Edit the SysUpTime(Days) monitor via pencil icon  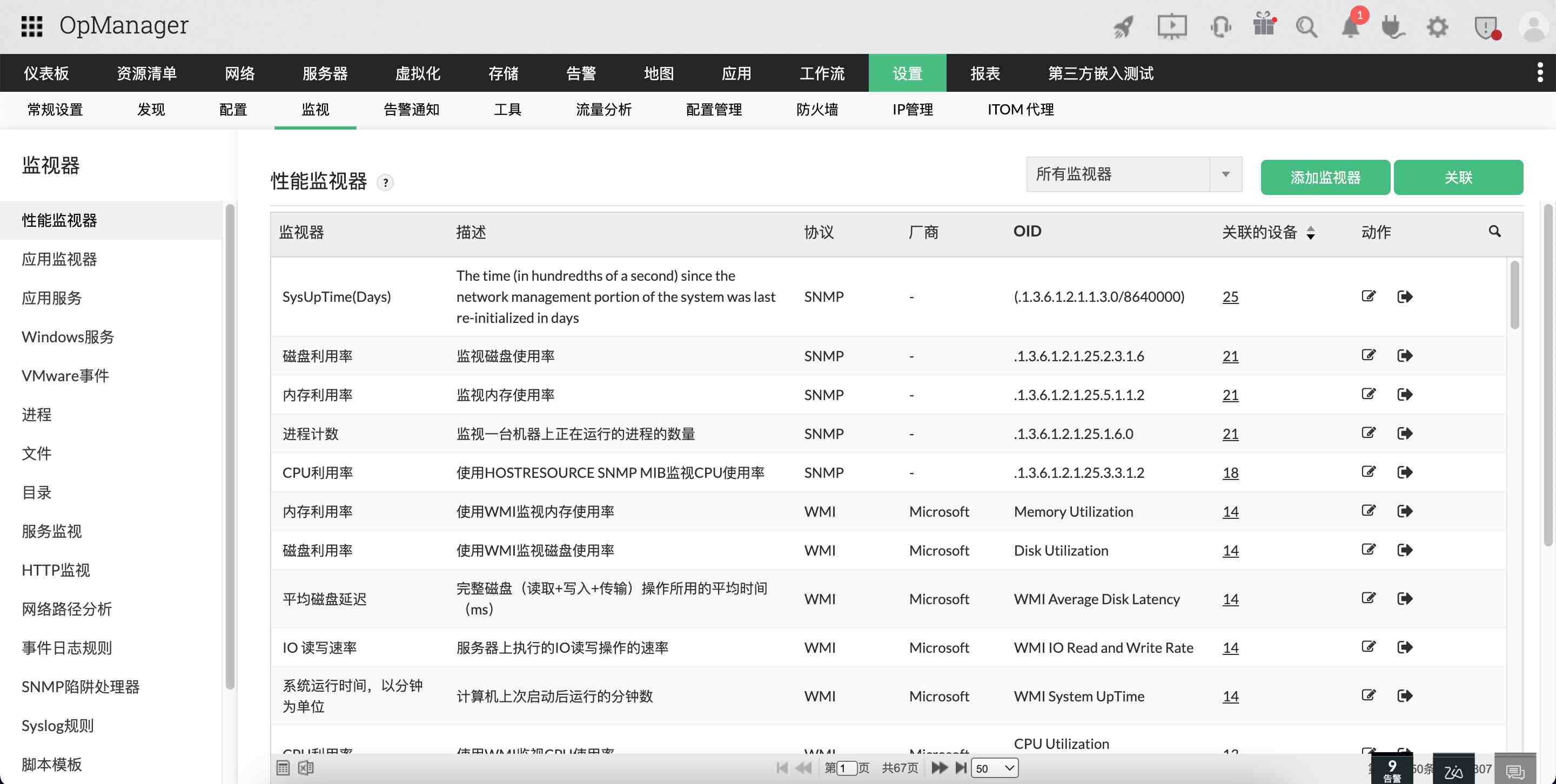tap(1368, 296)
